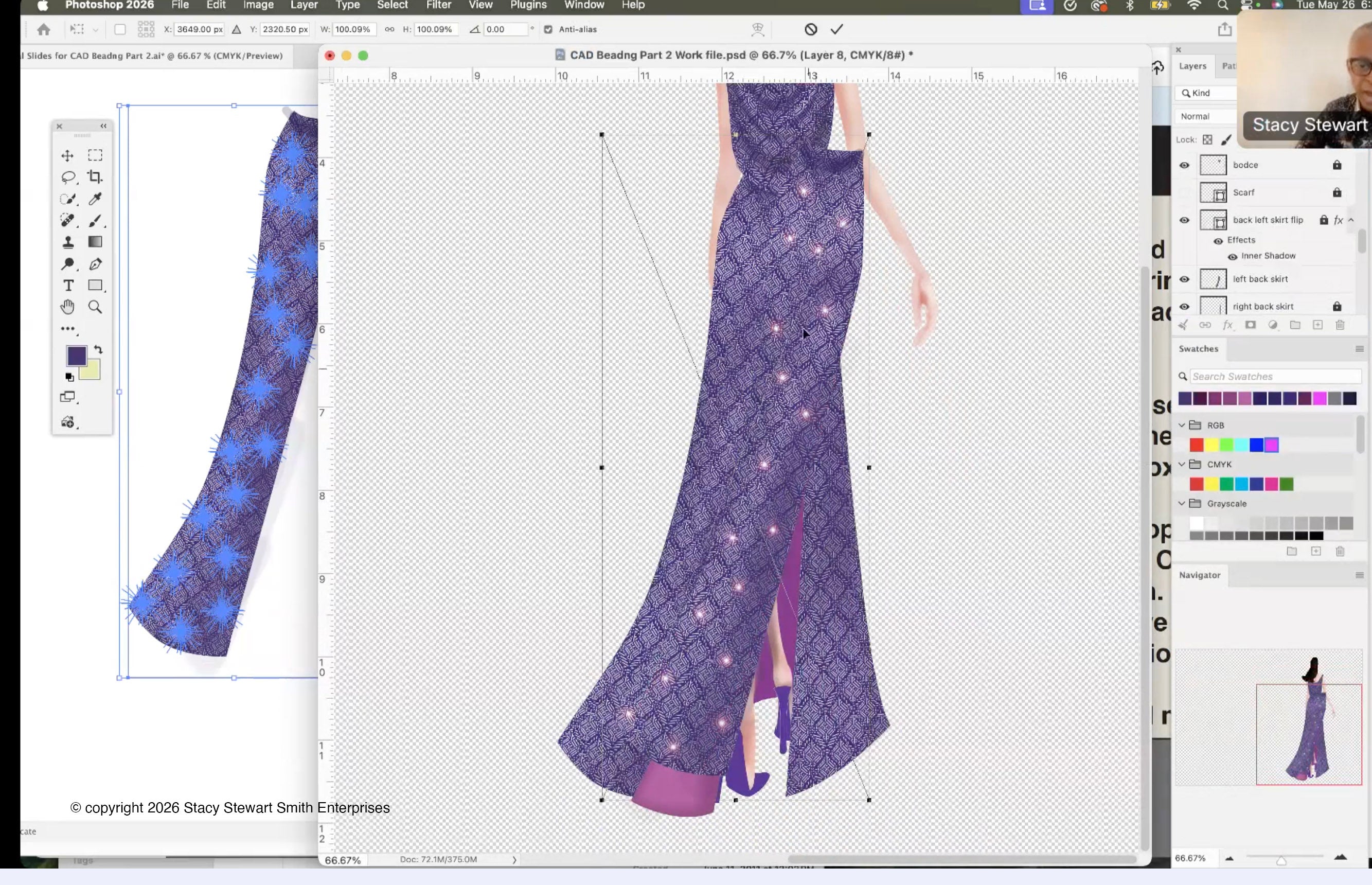Hide the Inner Shadow effect
This screenshot has height=885, width=1372.
point(1233,256)
